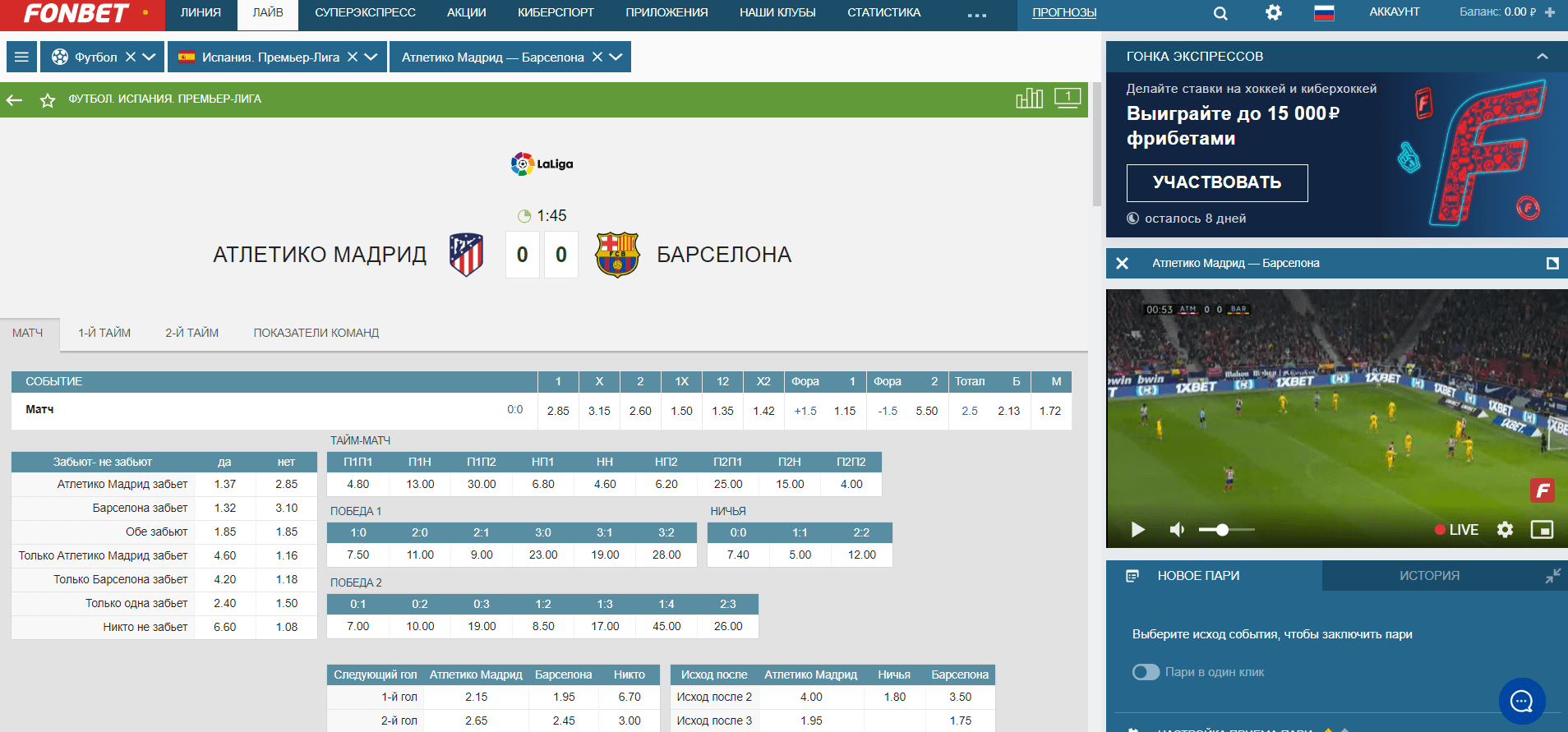
Task: Play the live video stream
Action: point(1138,530)
